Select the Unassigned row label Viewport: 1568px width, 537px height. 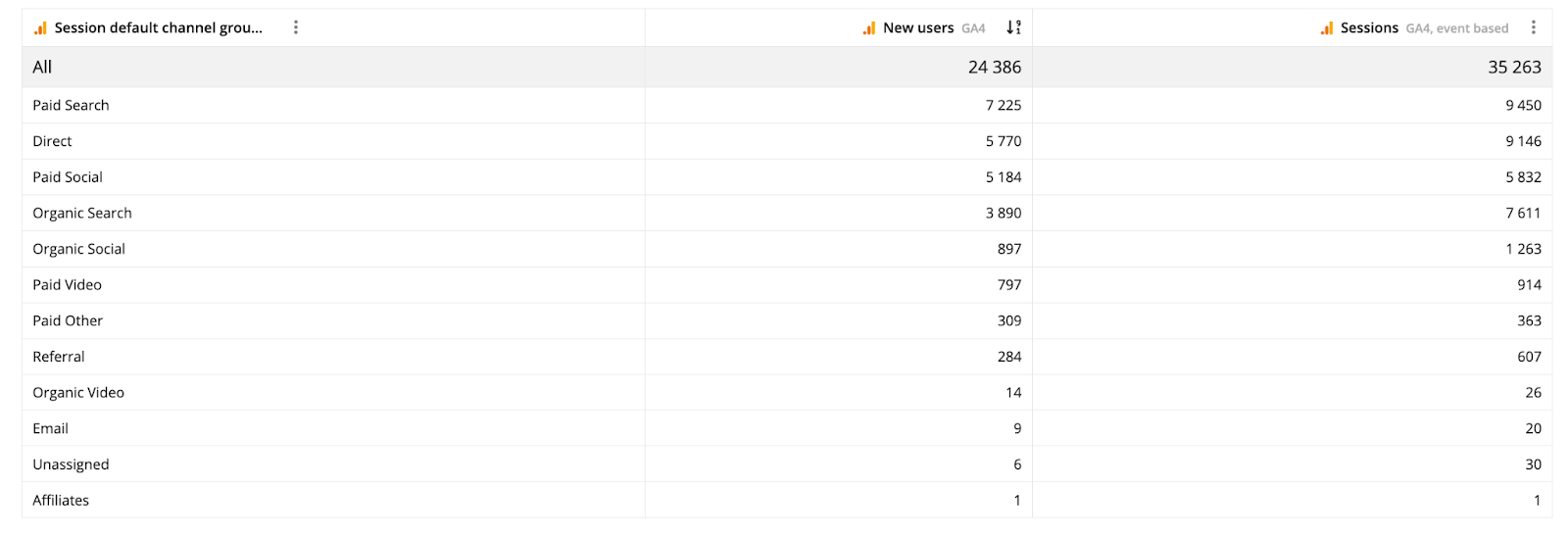pyautogui.click(x=71, y=464)
